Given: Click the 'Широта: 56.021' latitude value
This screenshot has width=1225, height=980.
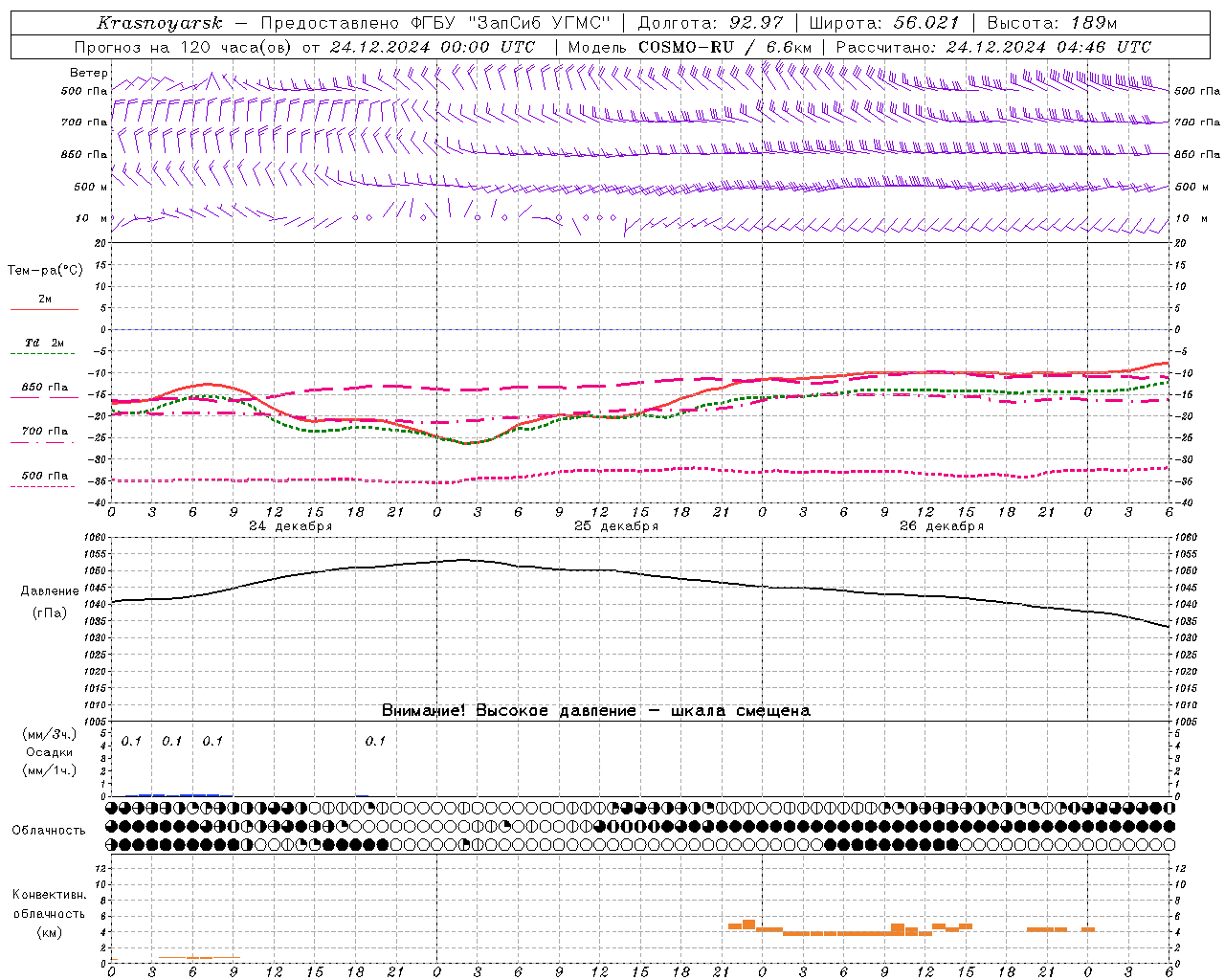Looking at the screenshot, I should 884,23.
